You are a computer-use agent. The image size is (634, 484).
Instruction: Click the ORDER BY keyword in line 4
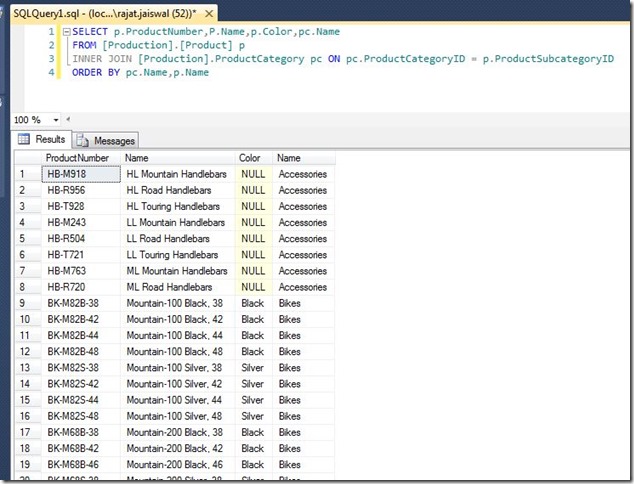point(95,72)
